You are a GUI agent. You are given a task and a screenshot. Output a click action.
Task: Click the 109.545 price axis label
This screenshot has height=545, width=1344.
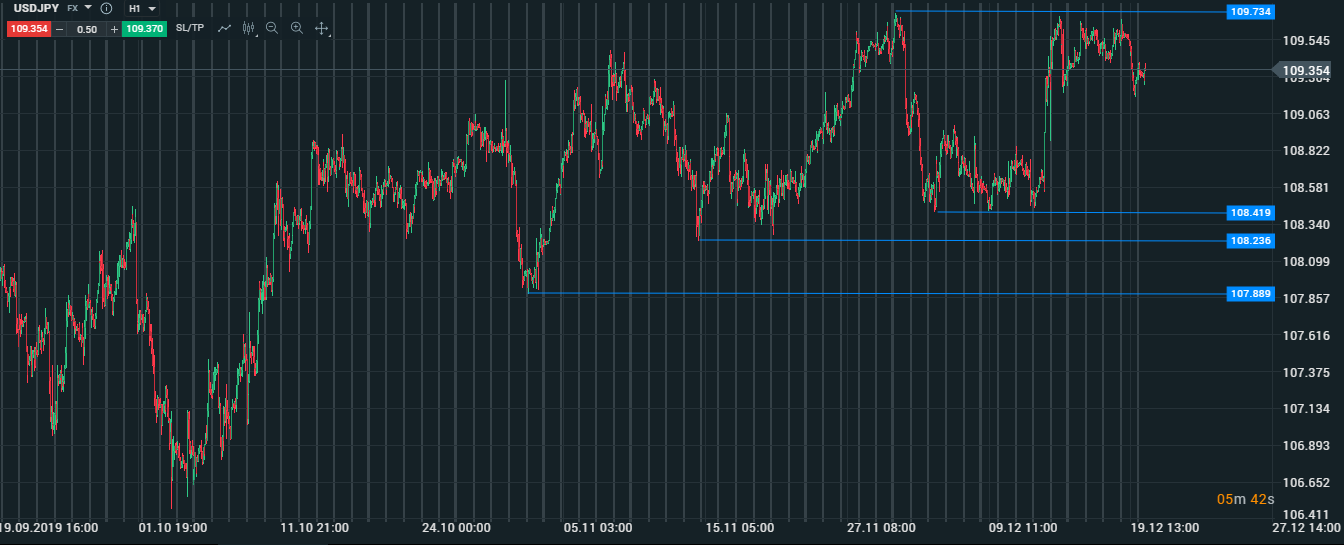pyautogui.click(x=1306, y=41)
